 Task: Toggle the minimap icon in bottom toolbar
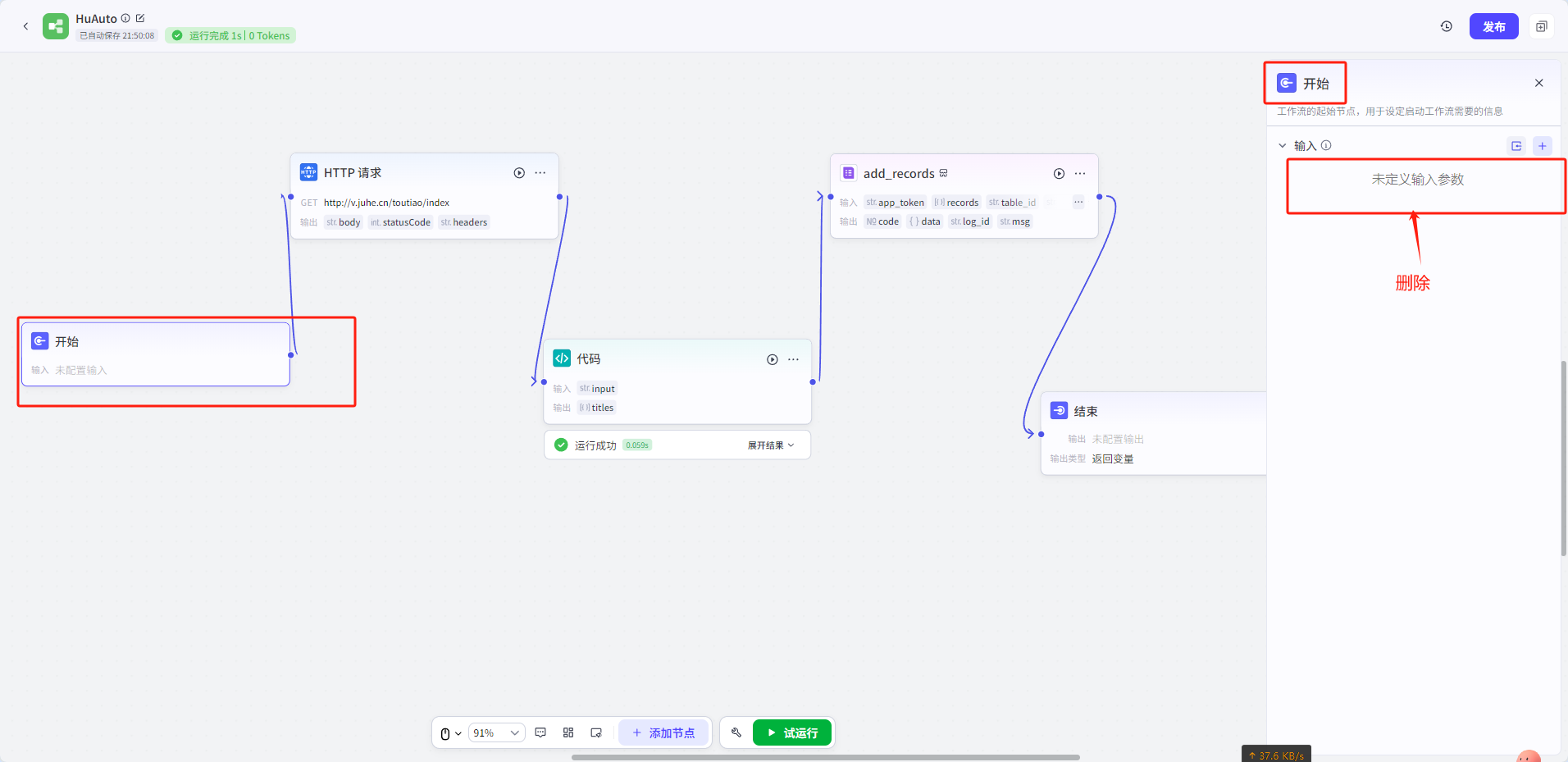(x=596, y=732)
